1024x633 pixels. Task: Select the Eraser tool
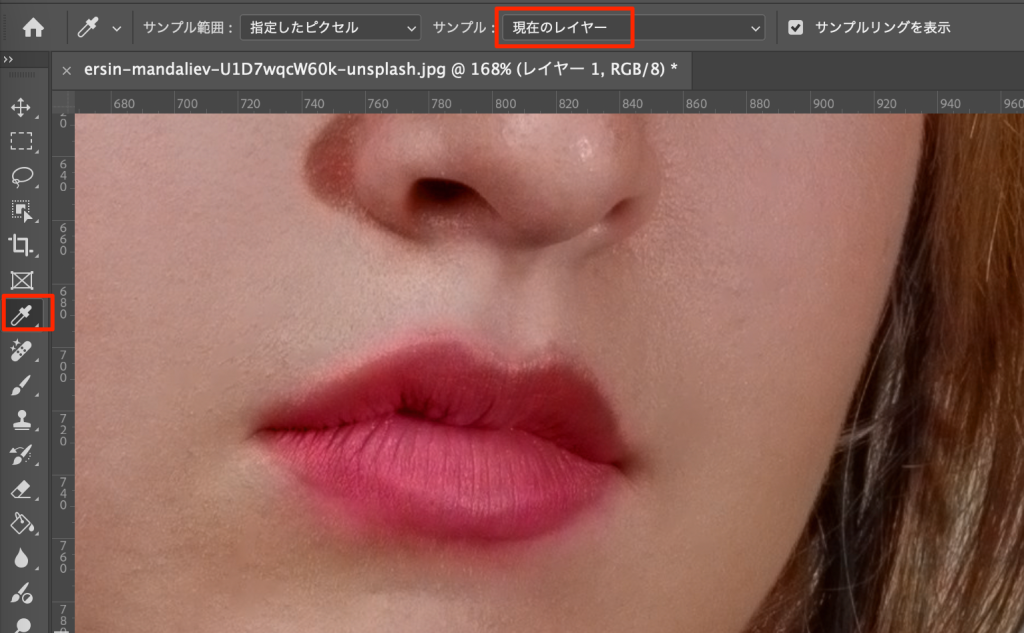[21, 489]
